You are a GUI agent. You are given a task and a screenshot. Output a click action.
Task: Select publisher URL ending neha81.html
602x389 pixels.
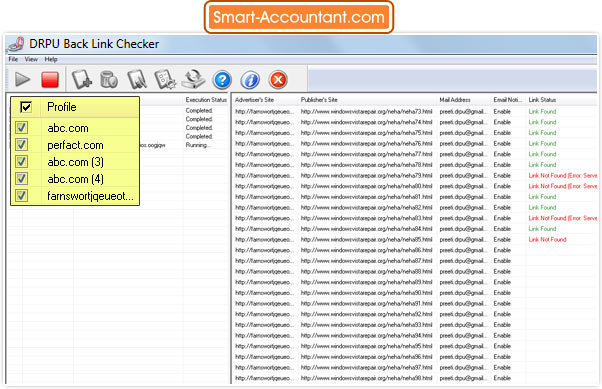click(366, 197)
